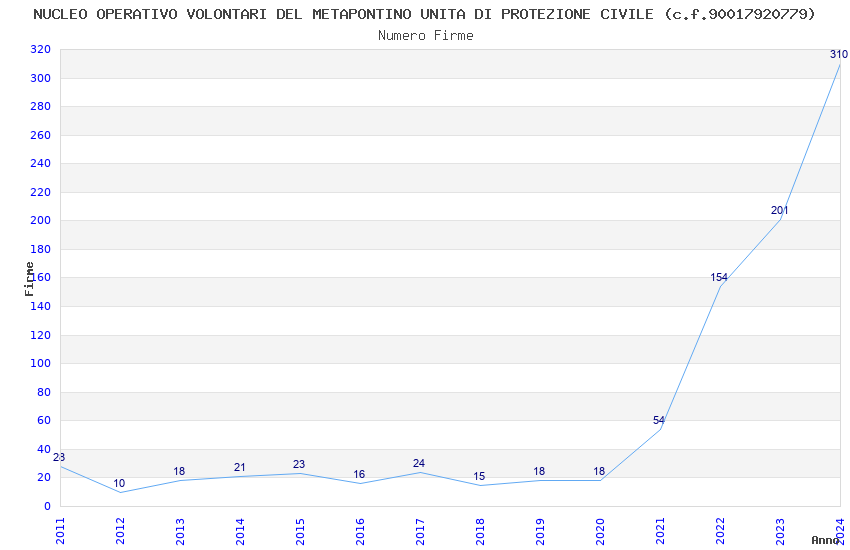This screenshot has height=550, width=850.
Task: Click data label 154 for 2022
Action: (x=719, y=277)
